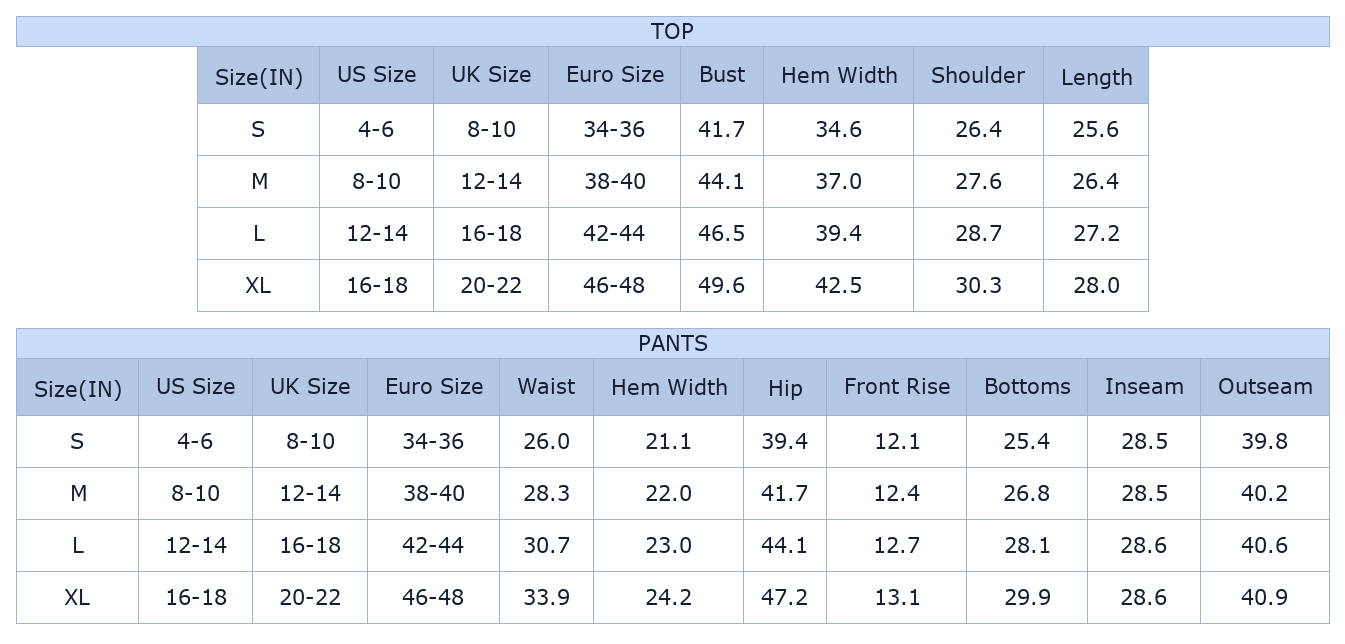Select the Bust column header in TOP table

pyautogui.click(x=722, y=75)
